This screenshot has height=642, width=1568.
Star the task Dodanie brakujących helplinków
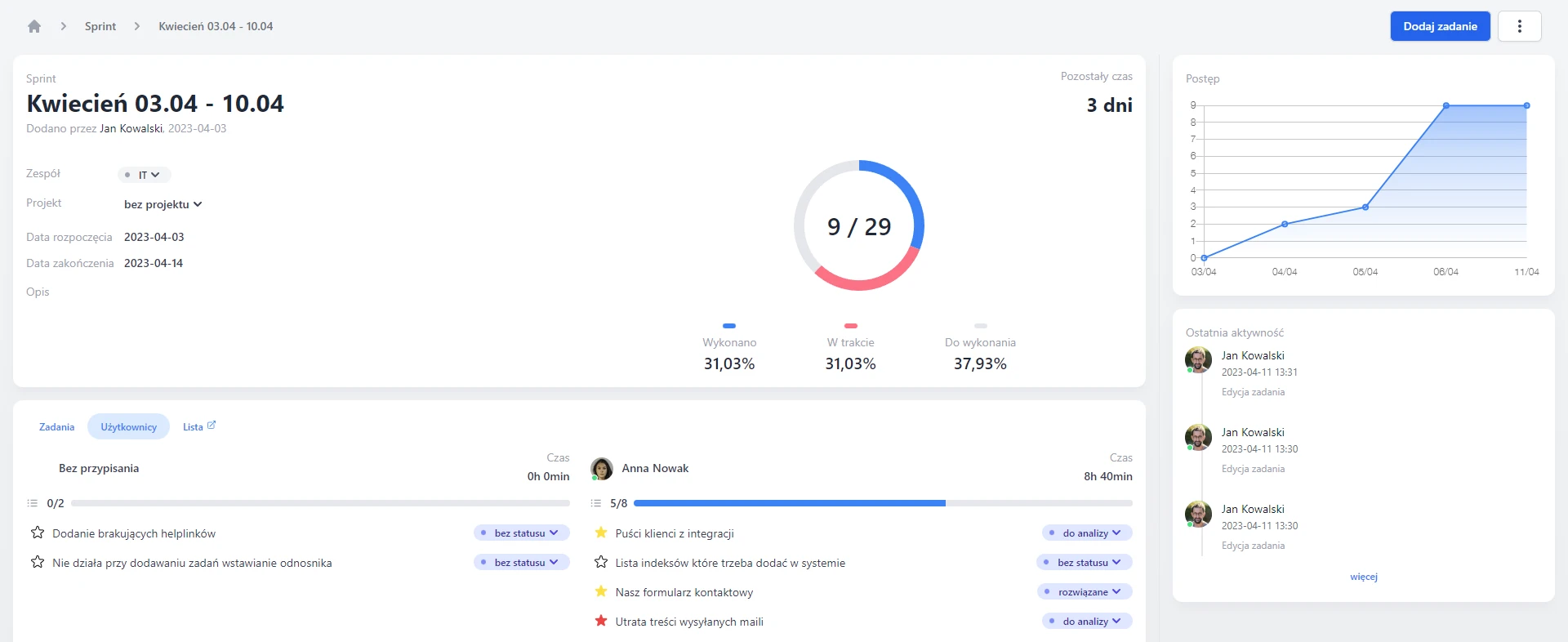tap(38, 533)
